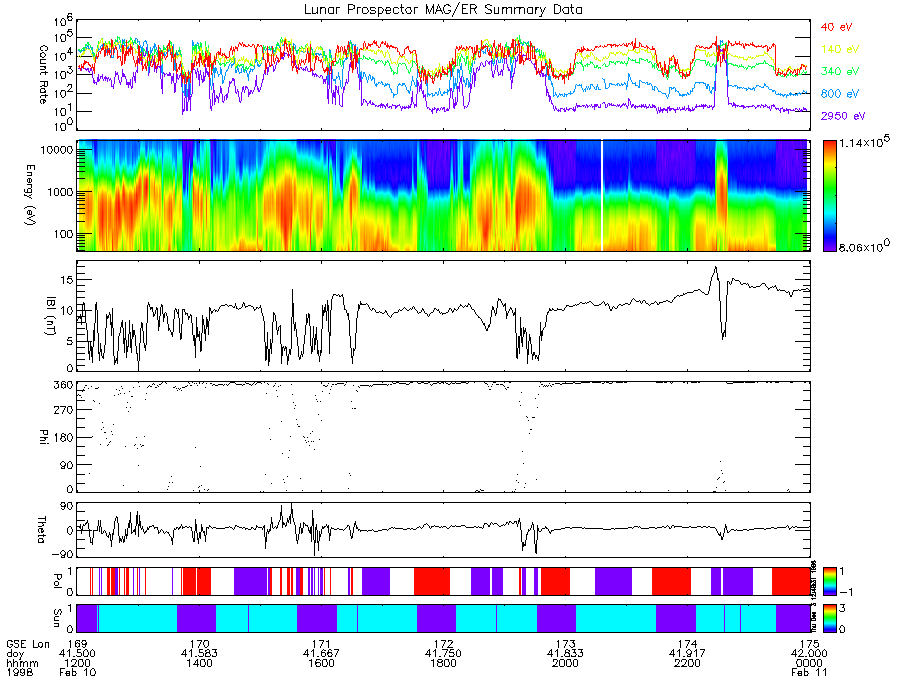The image size is (900, 700).
Task: Click the "1800" time label
Action: [443, 663]
